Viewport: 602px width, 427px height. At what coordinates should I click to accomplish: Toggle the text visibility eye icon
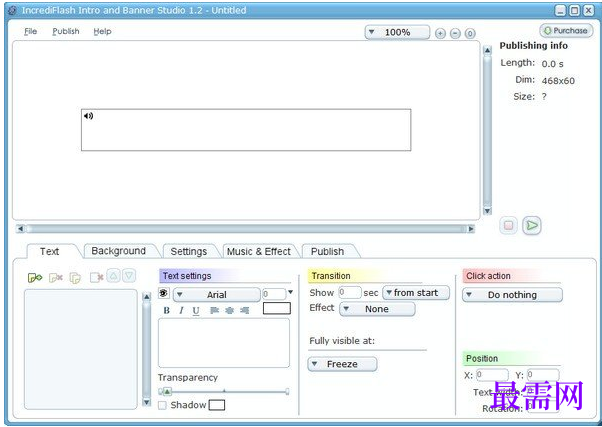164,293
